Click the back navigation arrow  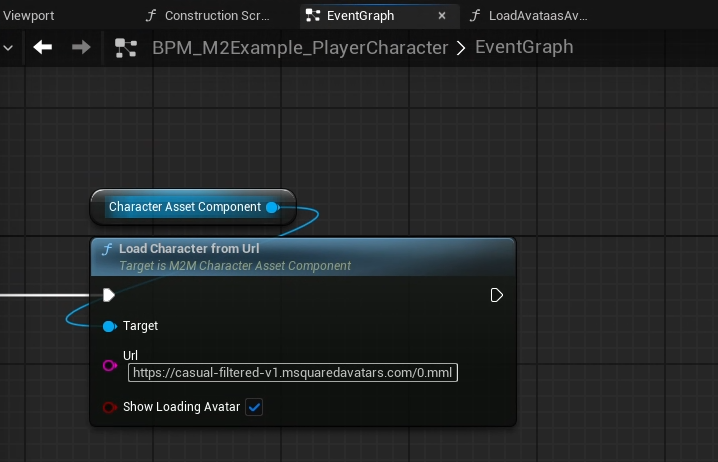[42, 47]
